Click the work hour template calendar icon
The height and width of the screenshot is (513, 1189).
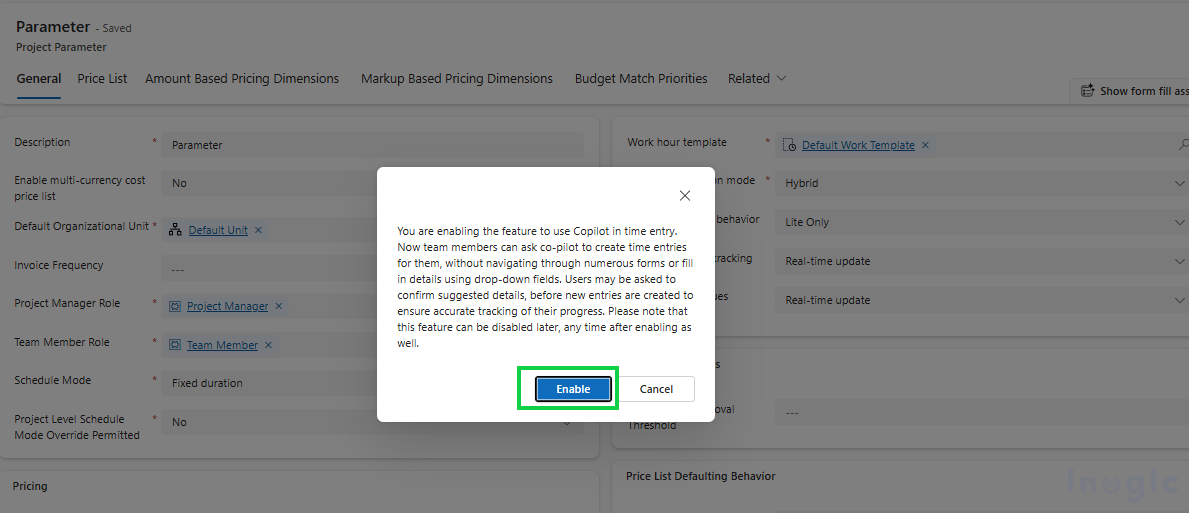789,145
